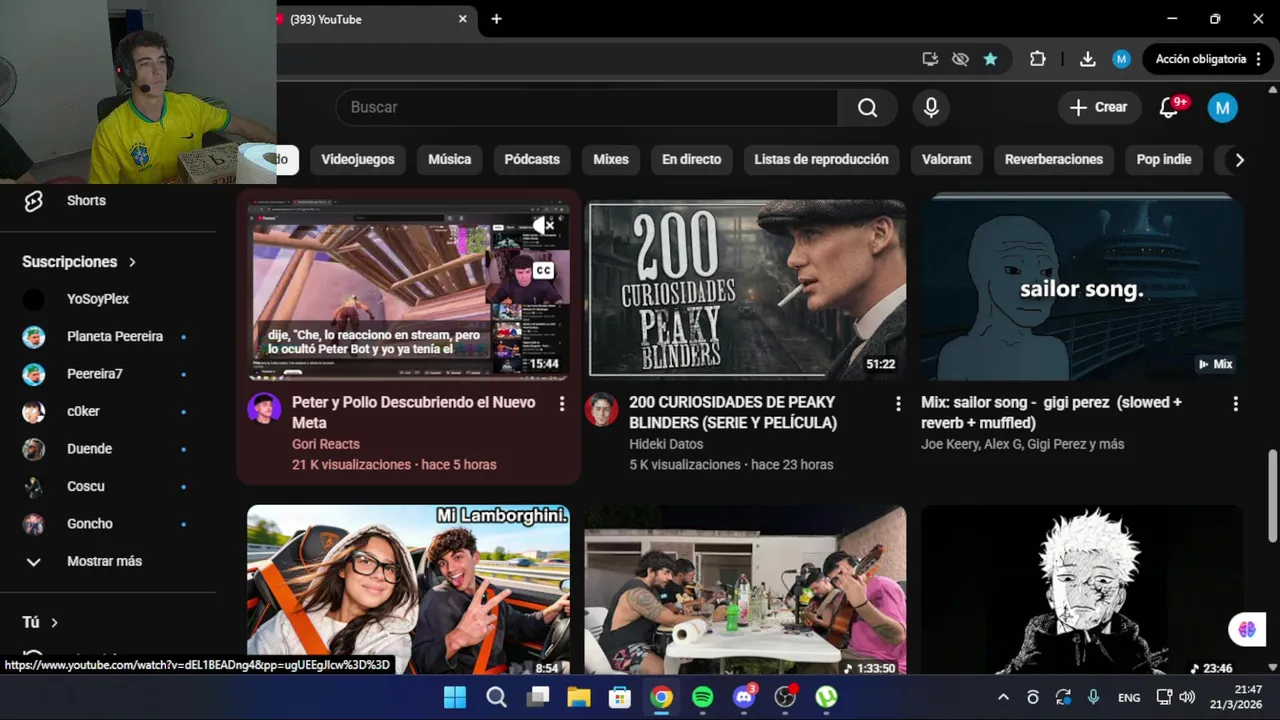Select the Reverberaciones filter chip
This screenshot has height=720, width=1280.
tap(1054, 159)
